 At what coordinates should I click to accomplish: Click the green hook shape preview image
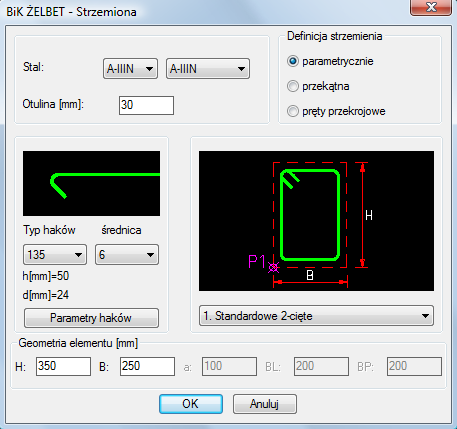tap(91, 183)
